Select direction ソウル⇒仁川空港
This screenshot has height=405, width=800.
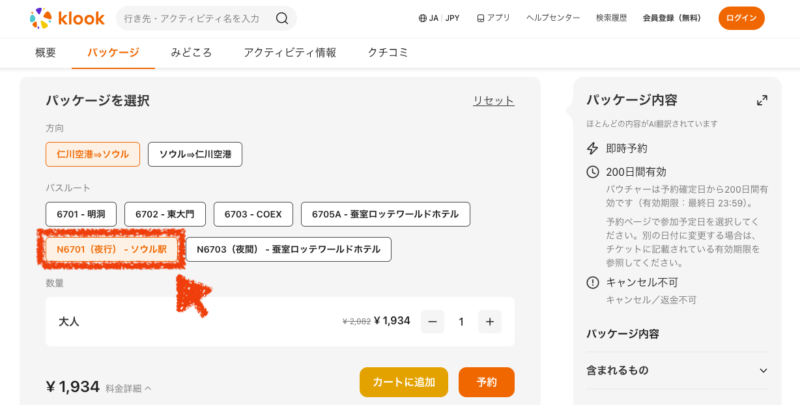pos(195,154)
